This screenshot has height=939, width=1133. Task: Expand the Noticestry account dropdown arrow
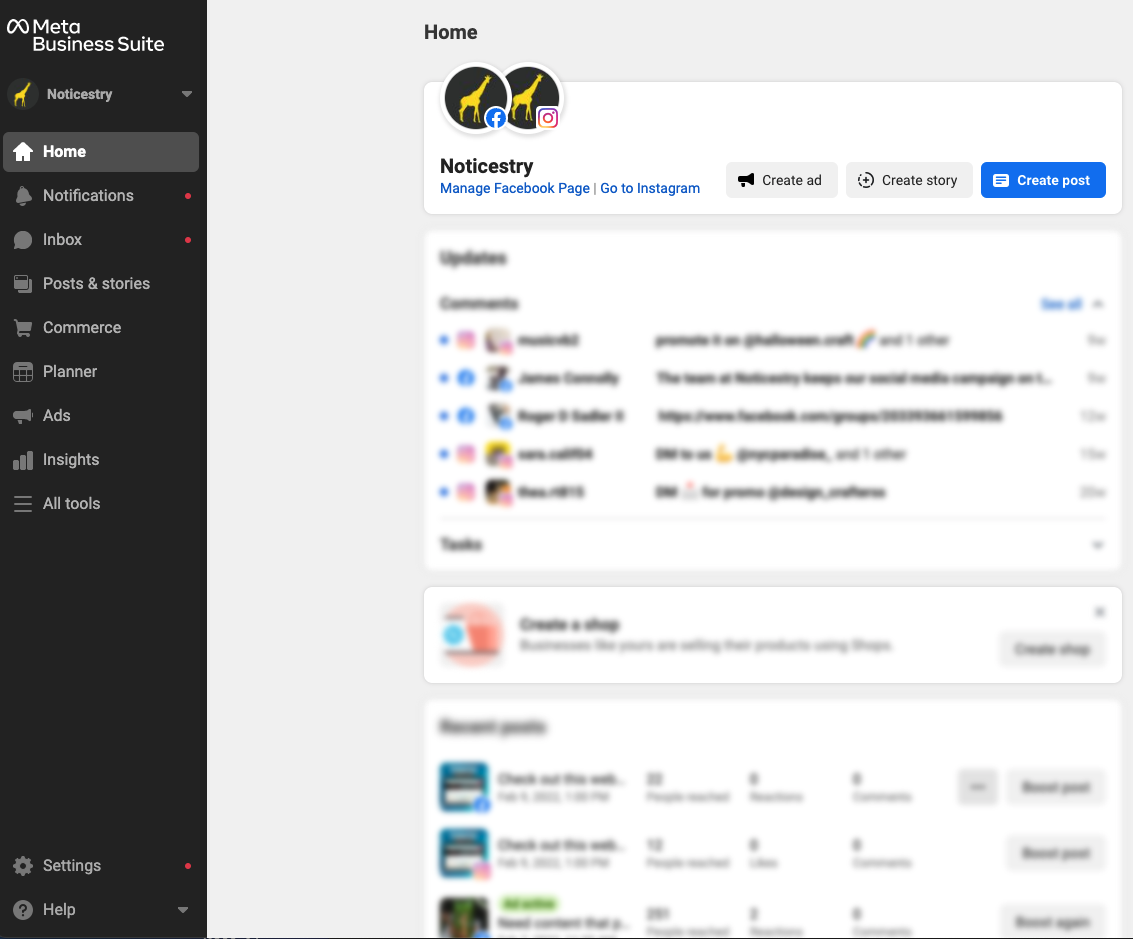coord(187,94)
